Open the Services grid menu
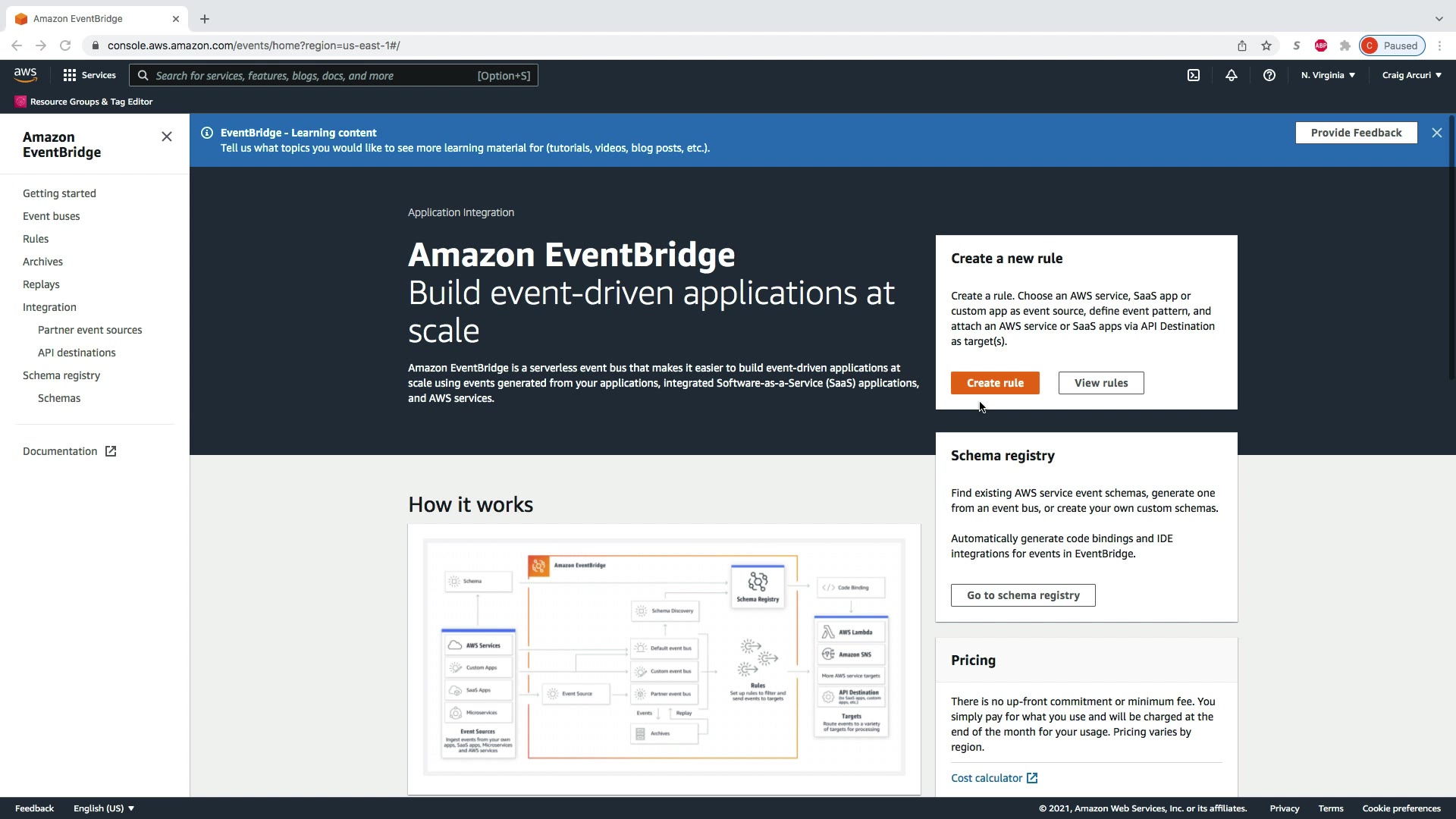 [x=89, y=75]
